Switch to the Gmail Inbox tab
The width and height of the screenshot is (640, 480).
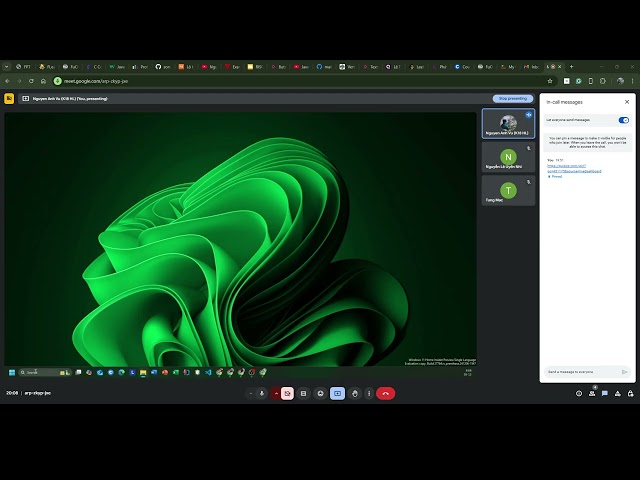click(x=532, y=67)
